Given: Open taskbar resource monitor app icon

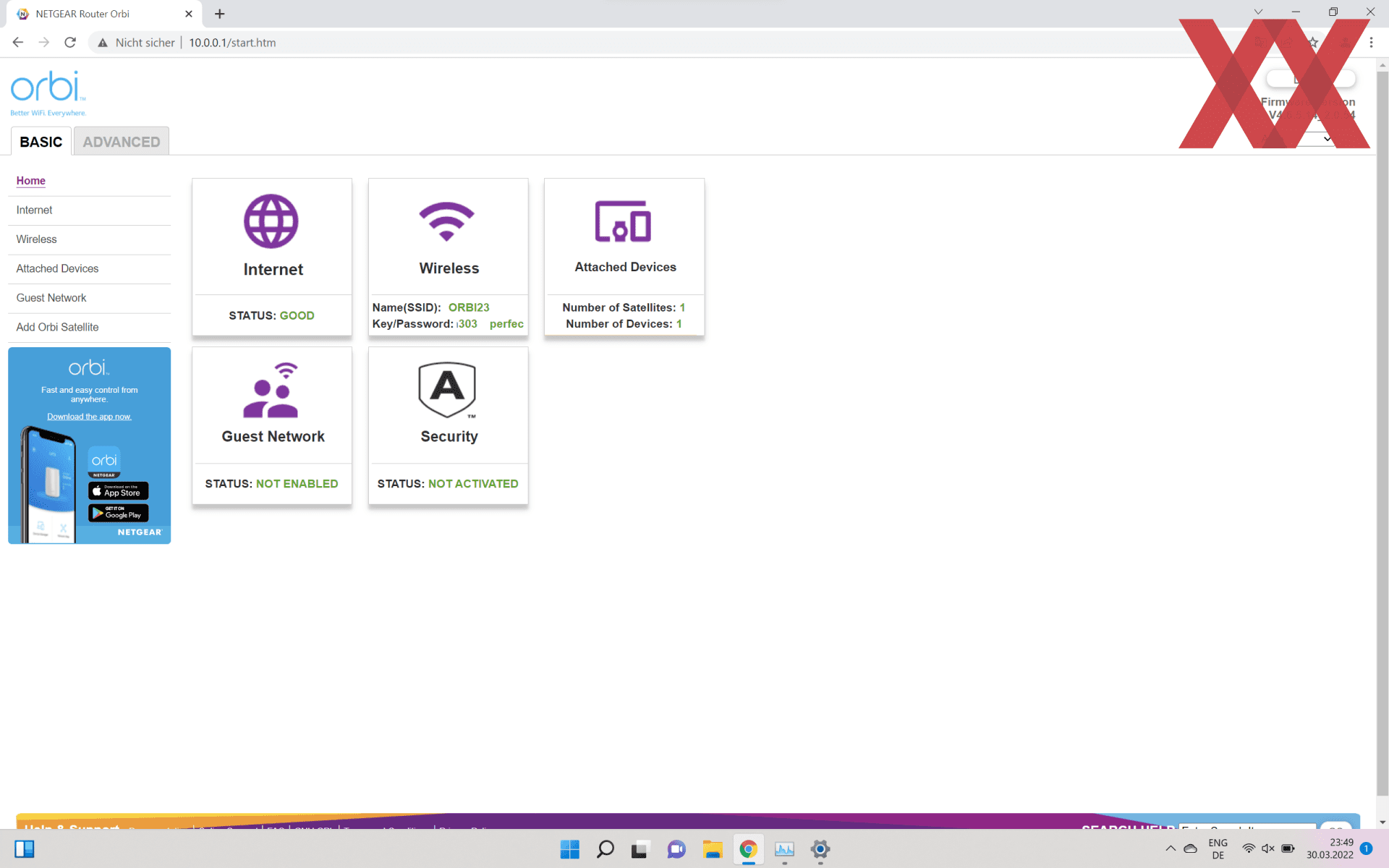Looking at the screenshot, I should (784, 849).
